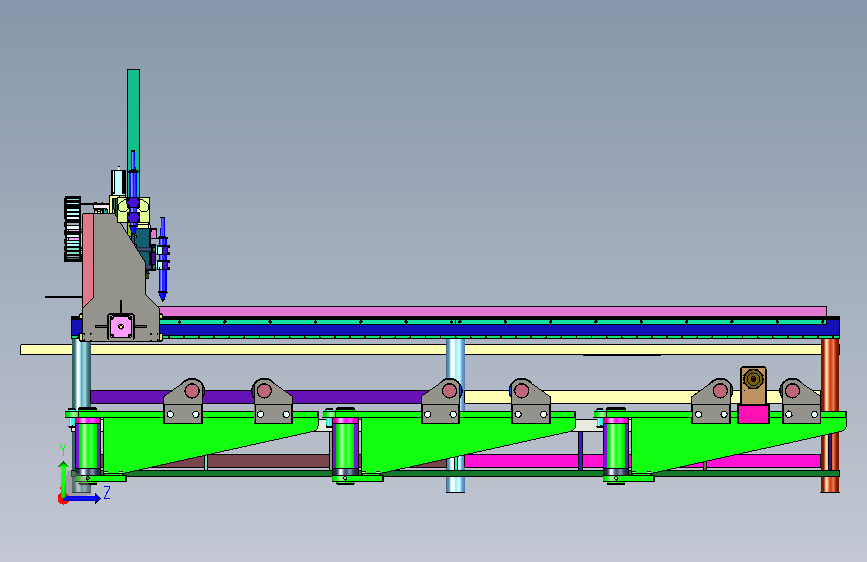Select the pink square motor flange on gantry
Viewport: 867px width, 562px height.
pyautogui.click(x=121, y=326)
